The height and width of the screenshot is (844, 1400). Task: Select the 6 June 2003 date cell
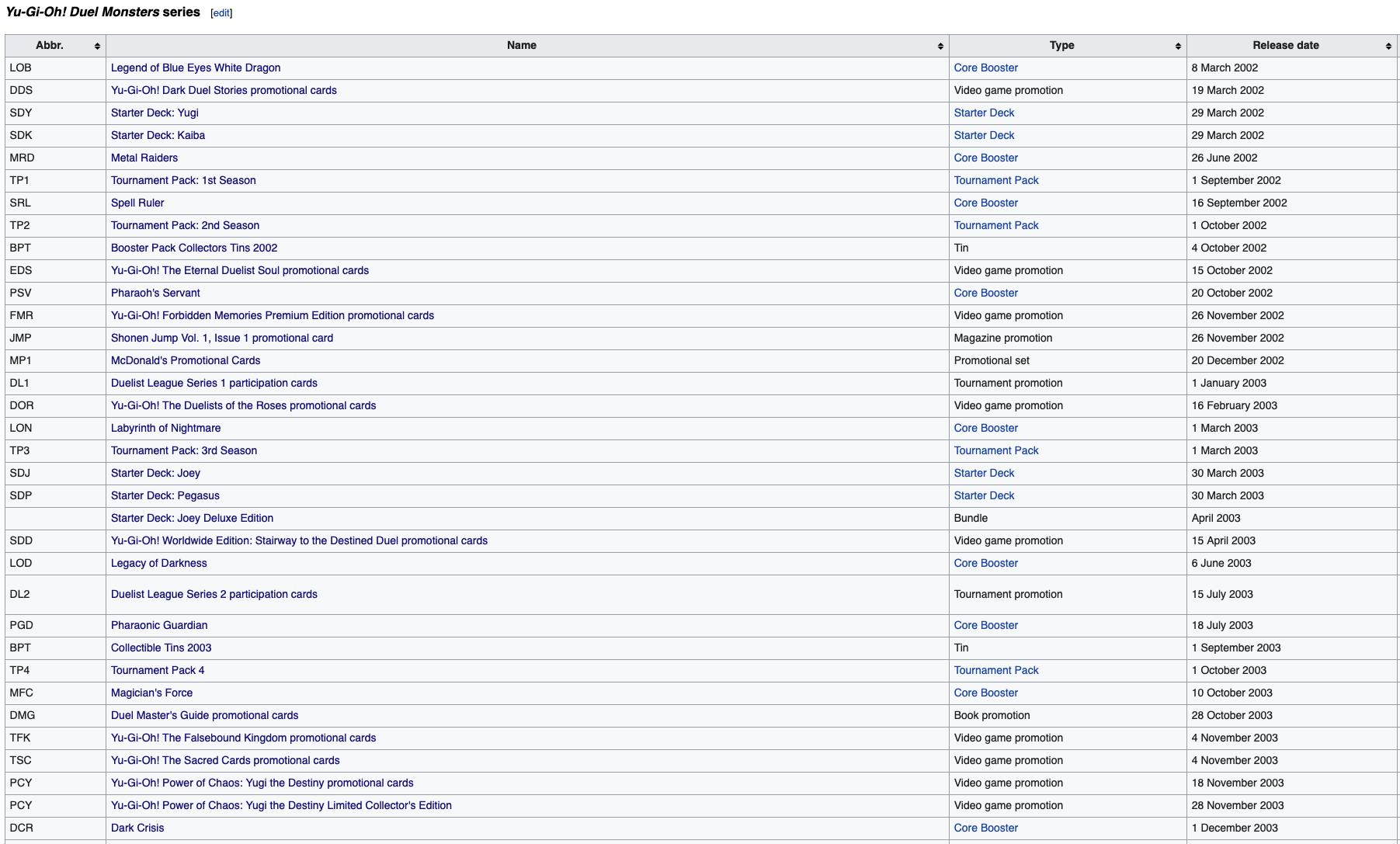1291,564
